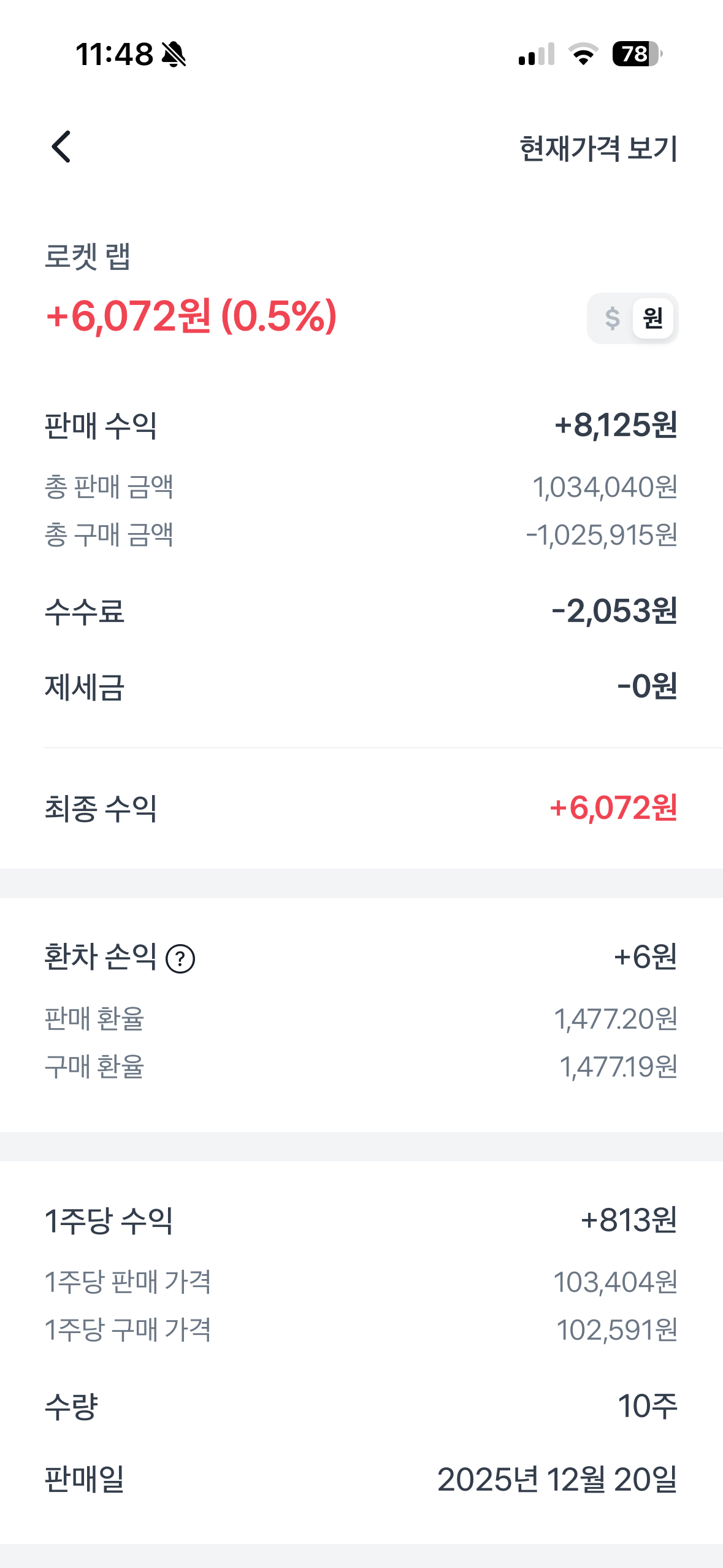
Task: Tap the 11:48 clock in status bar
Action: pyautogui.click(x=114, y=55)
